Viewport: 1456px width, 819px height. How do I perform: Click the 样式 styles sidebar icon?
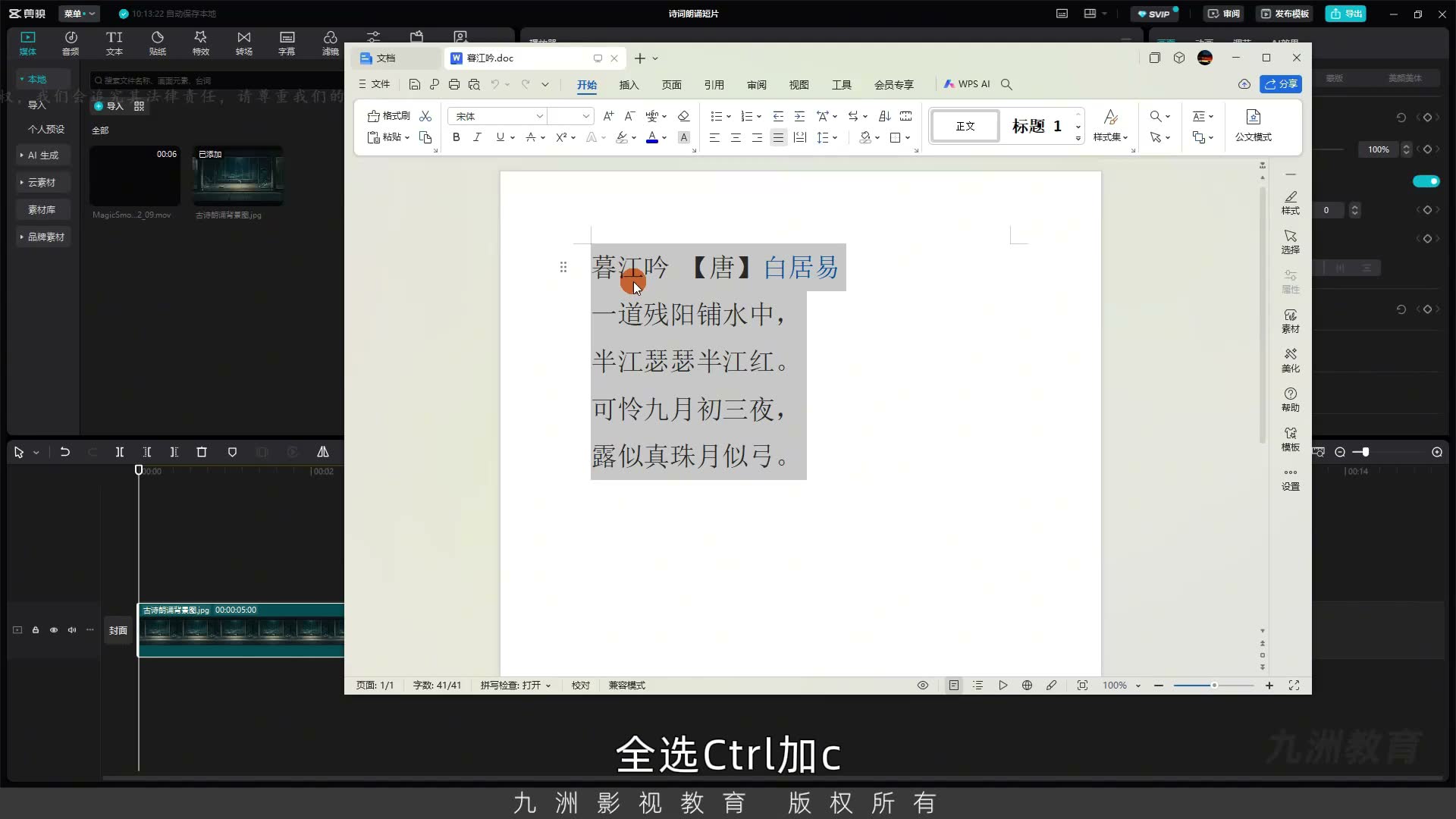(x=1290, y=202)
